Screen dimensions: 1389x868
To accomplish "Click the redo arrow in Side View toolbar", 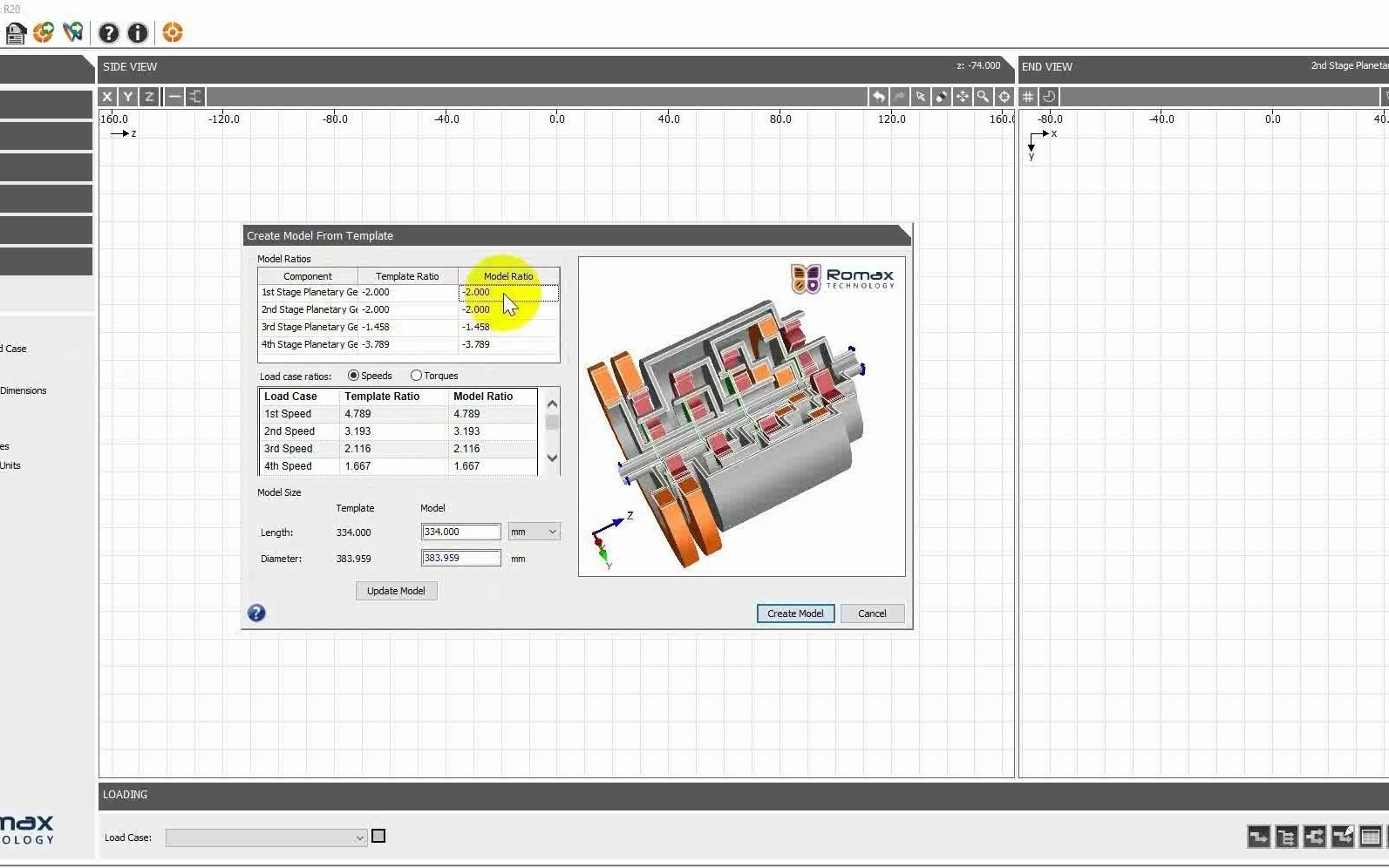I will 899,97.
